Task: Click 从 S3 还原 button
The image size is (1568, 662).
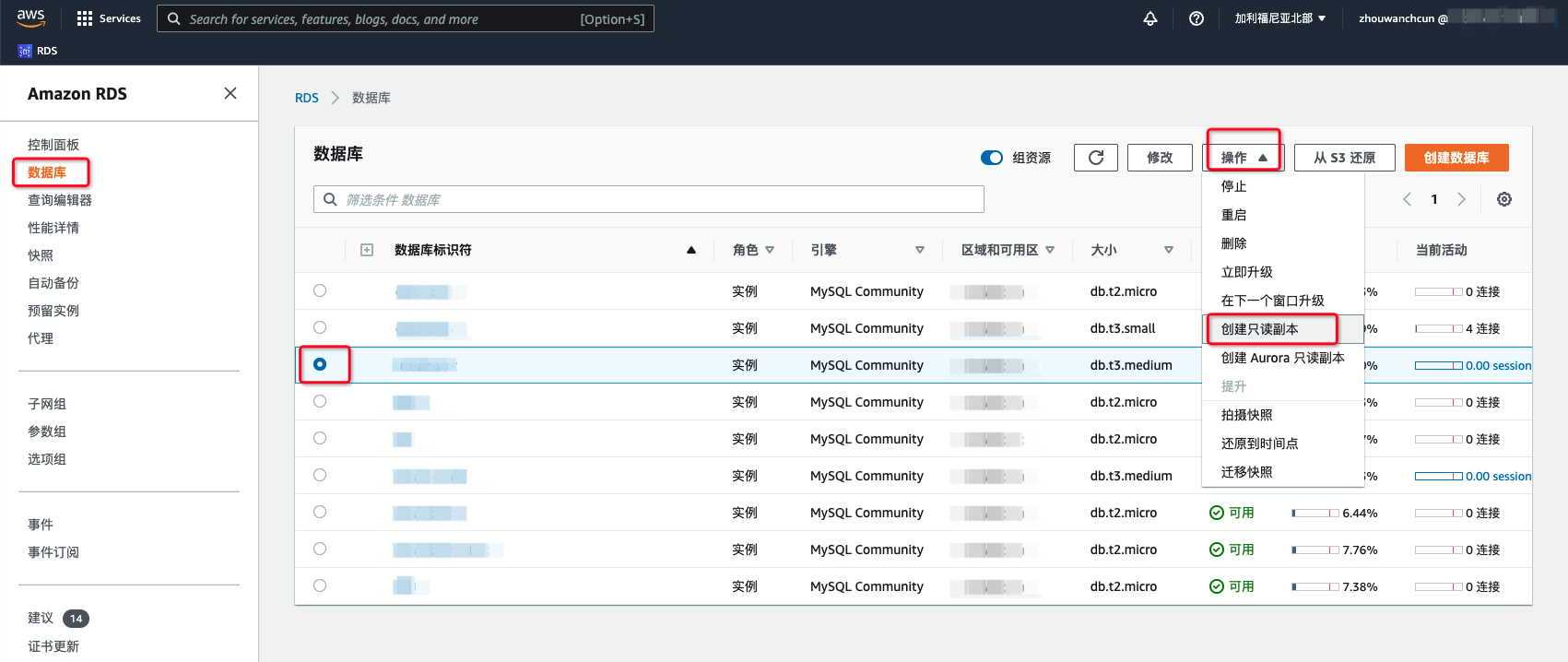Action: (1344, 158)
